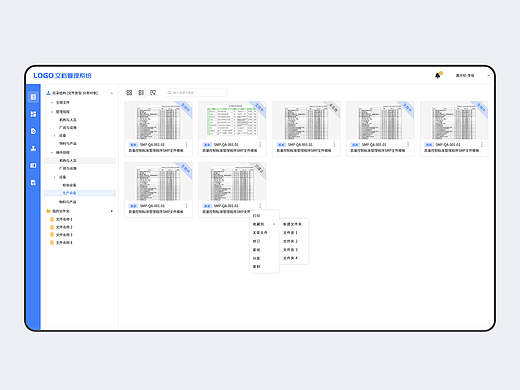
Task: Collapse the 目录结构 directory tree header
Action: (x=112, y=93)
